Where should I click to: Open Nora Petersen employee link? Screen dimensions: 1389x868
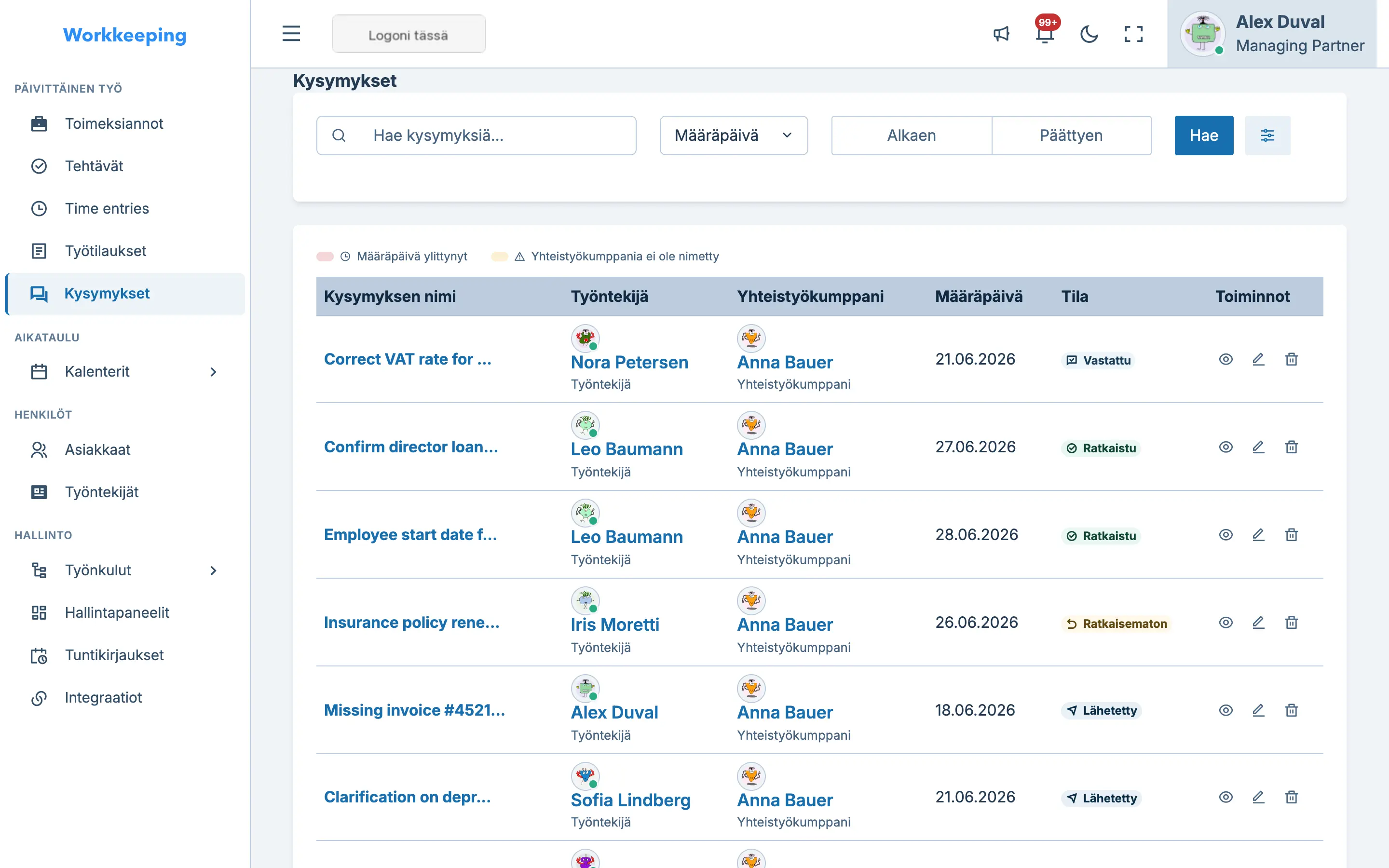coord(629,362)
